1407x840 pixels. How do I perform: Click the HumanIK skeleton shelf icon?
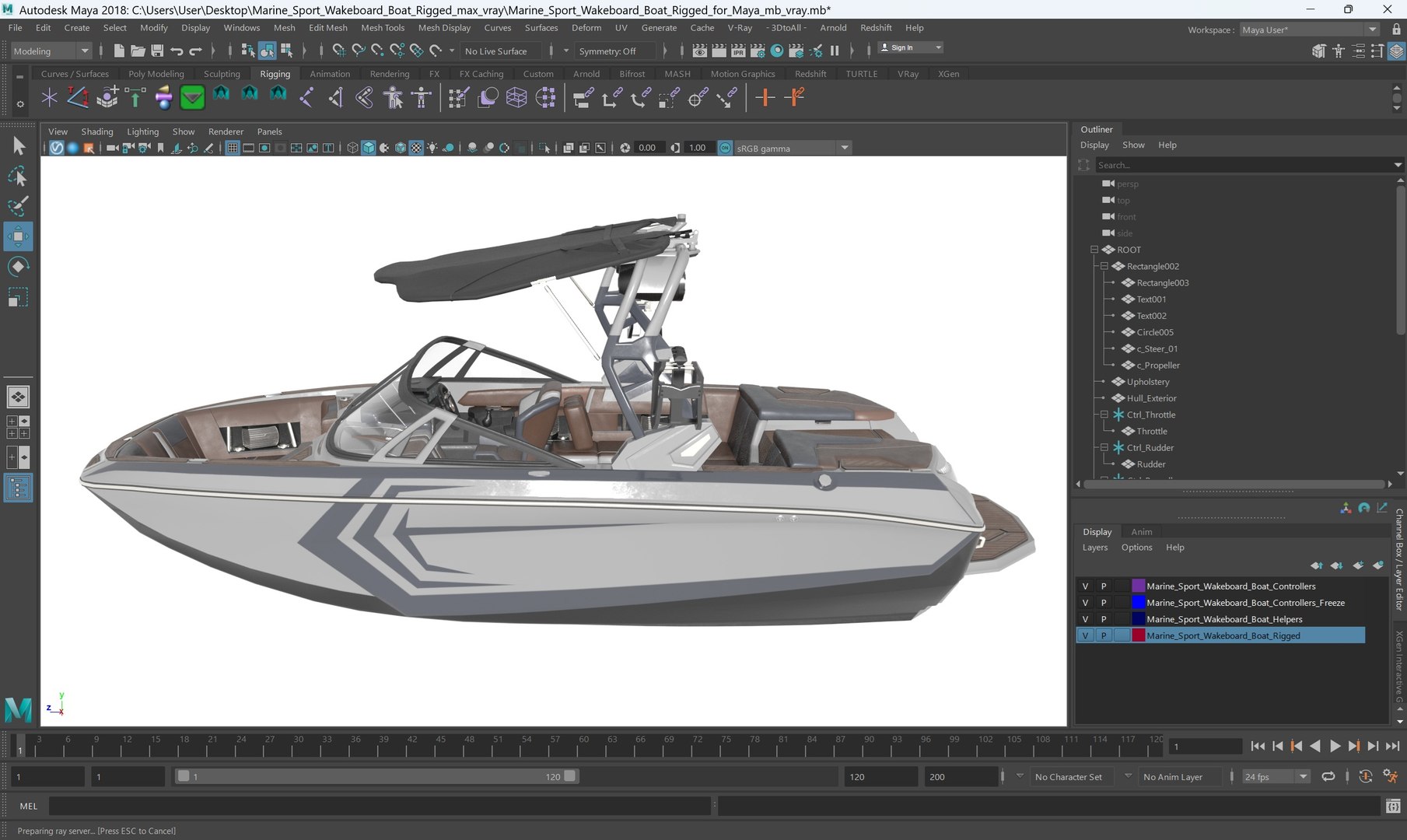click(422, 98)
